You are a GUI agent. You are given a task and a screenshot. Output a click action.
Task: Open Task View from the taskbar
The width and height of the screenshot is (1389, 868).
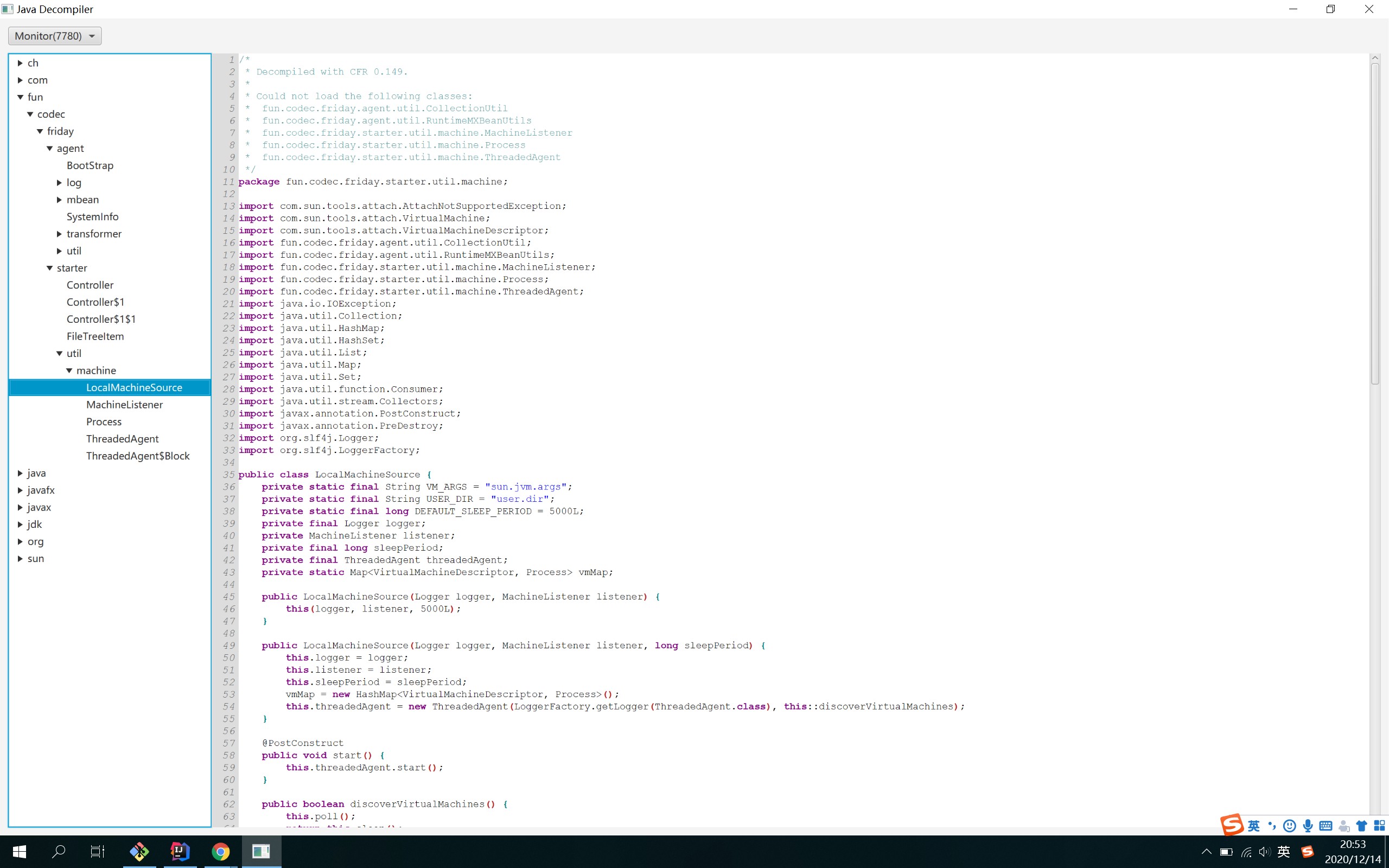(x=97, y=851)
